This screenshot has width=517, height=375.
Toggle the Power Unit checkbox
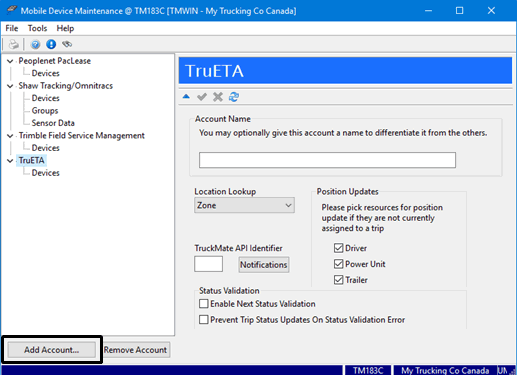coord(338,264)
